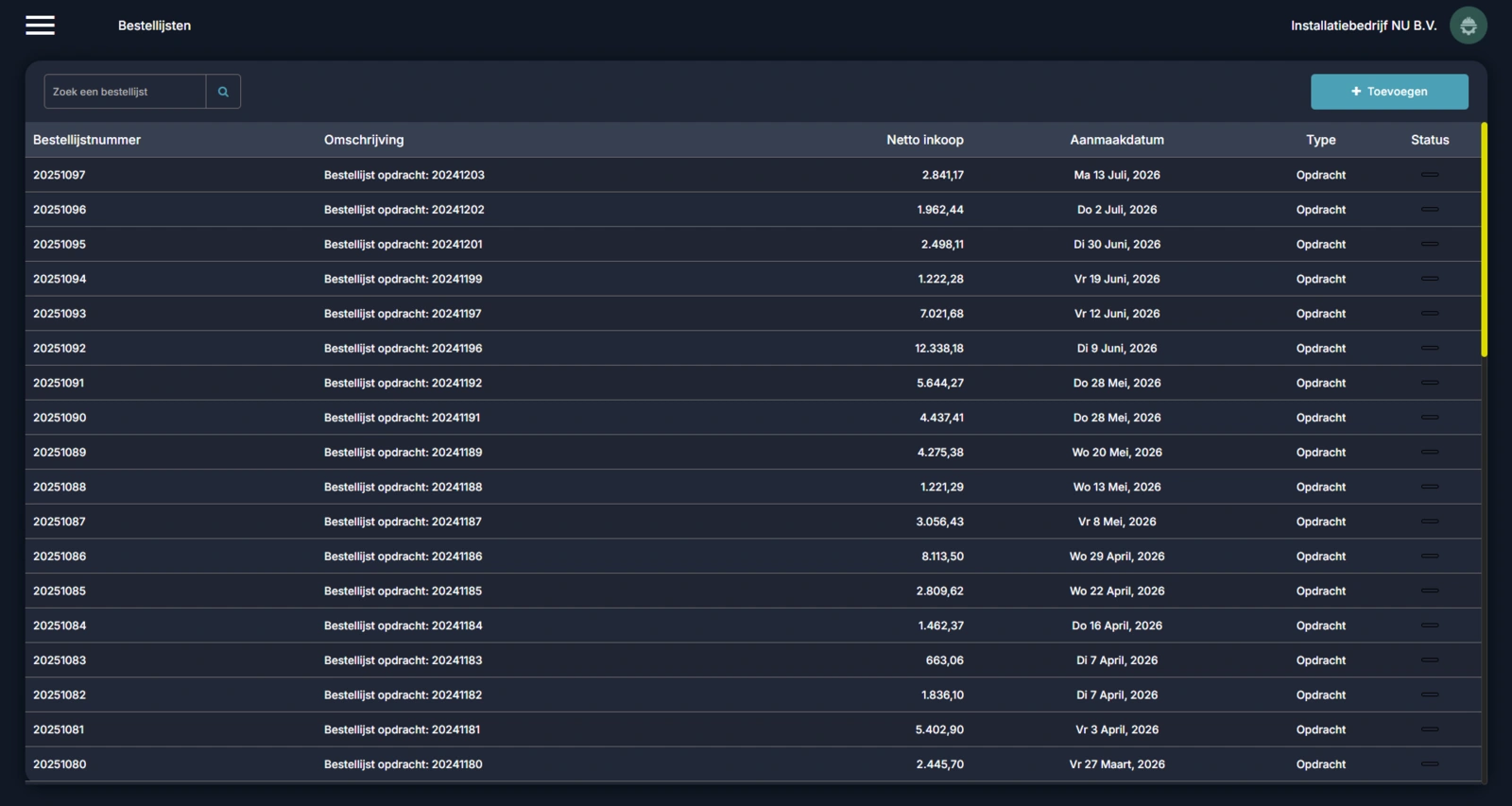This screenshot has height=806, width=1512.
Task: Click net purchase amount 2.841,17
Action: (943, 175)
